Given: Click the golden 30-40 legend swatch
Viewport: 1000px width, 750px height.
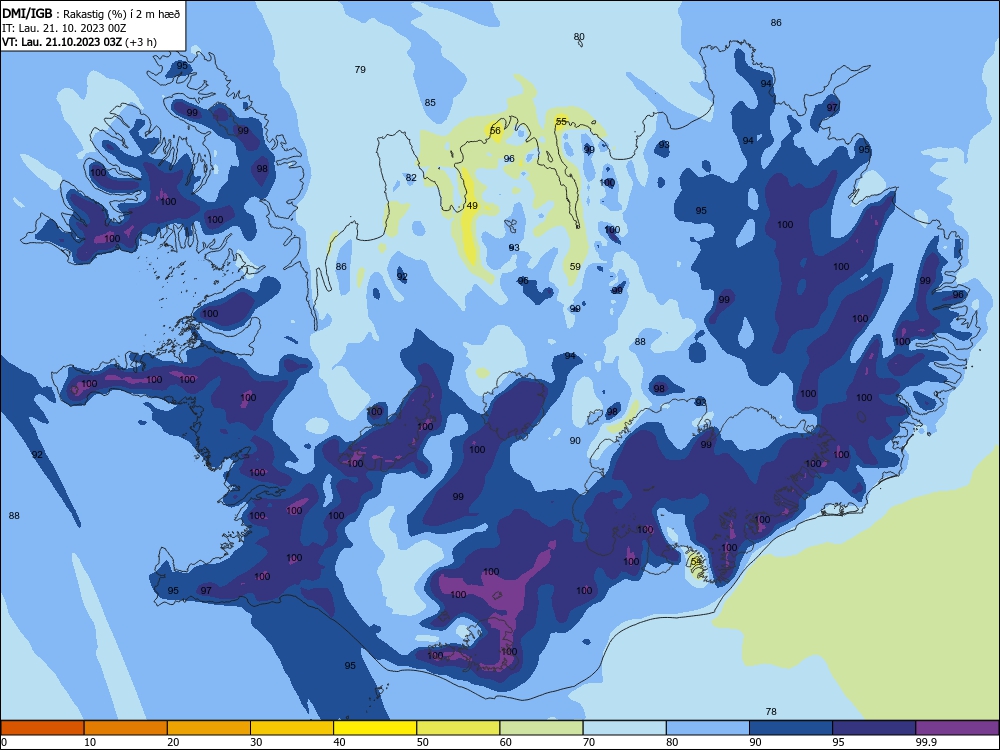Looking at the screenshot, I should point(292,728).
